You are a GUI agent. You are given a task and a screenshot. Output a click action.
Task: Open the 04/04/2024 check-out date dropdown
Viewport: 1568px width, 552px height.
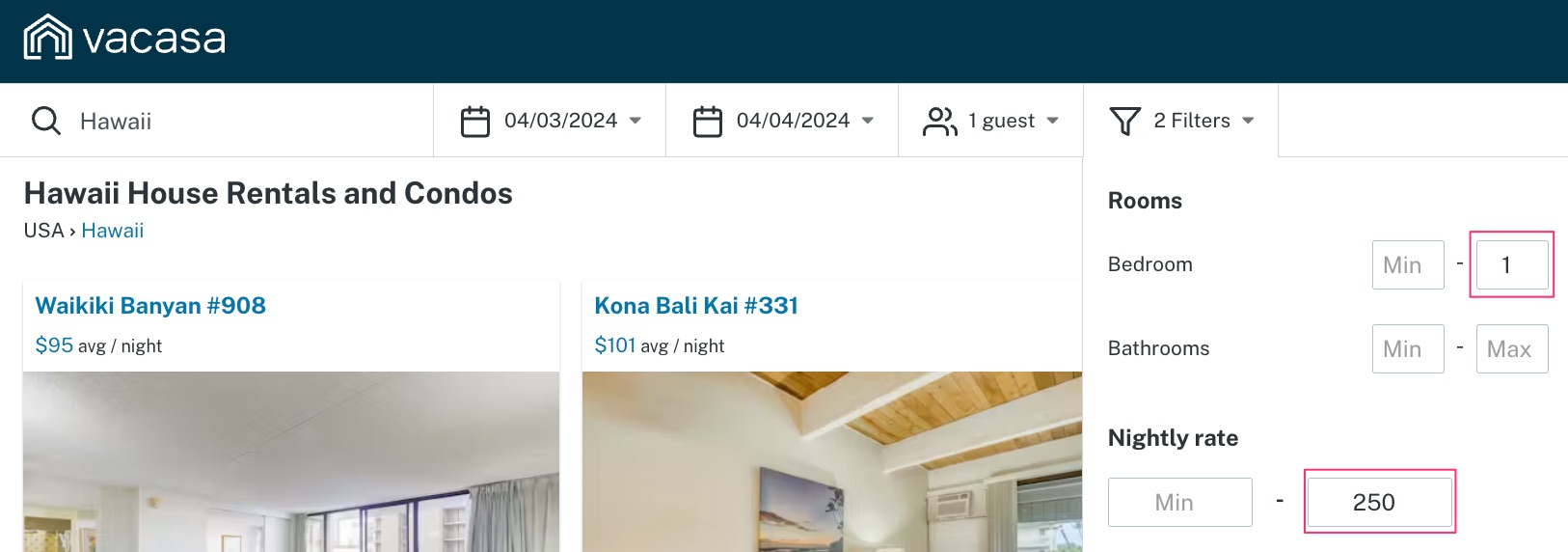click(x=782, y=121)
